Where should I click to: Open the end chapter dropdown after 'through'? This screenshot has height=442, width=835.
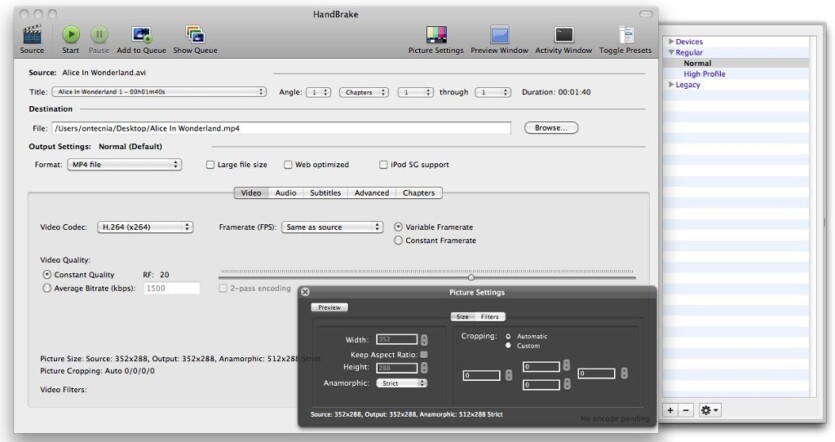[x=493, y=92]
